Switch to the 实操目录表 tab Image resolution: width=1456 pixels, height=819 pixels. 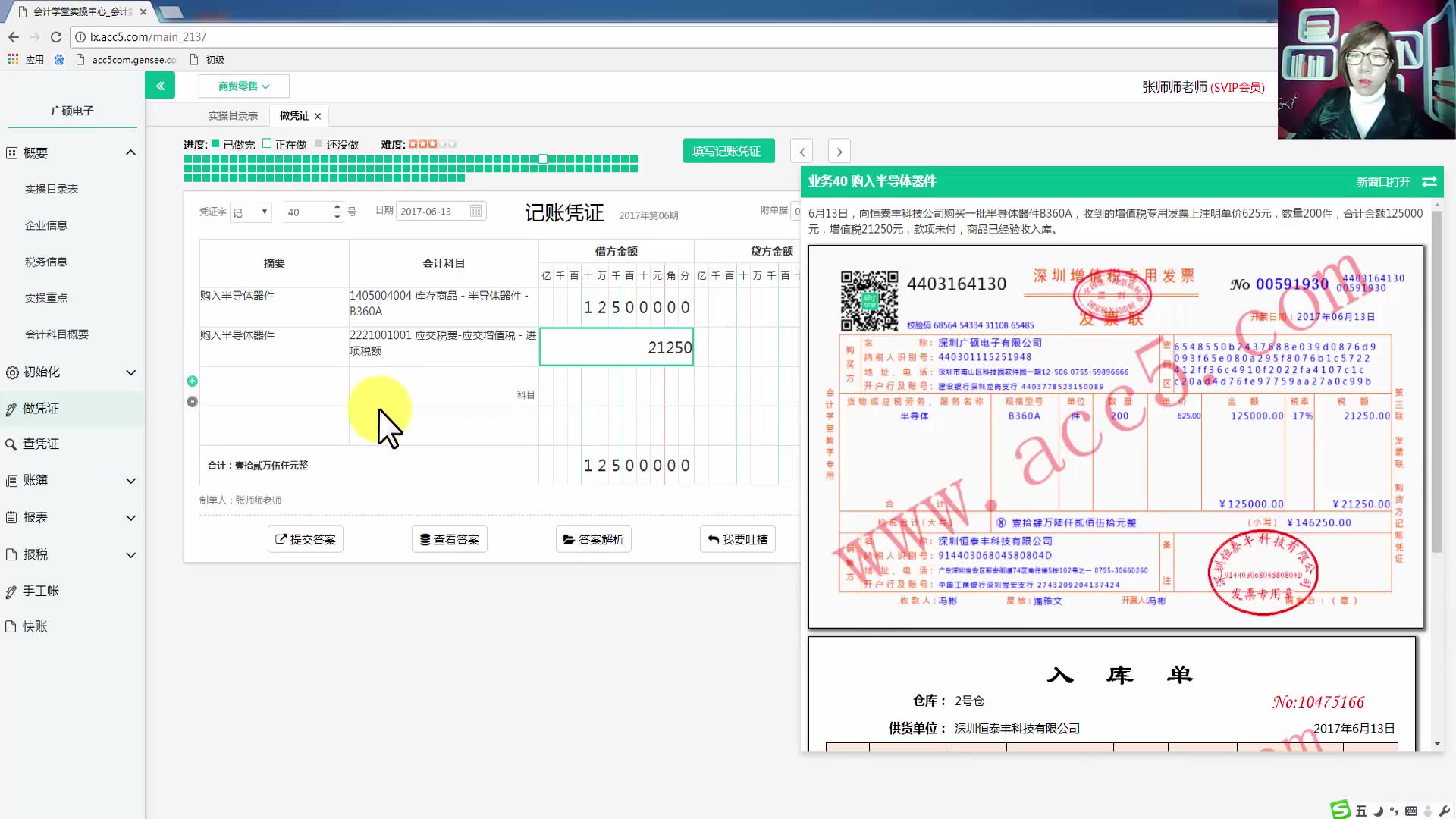(x=232, y=115)
